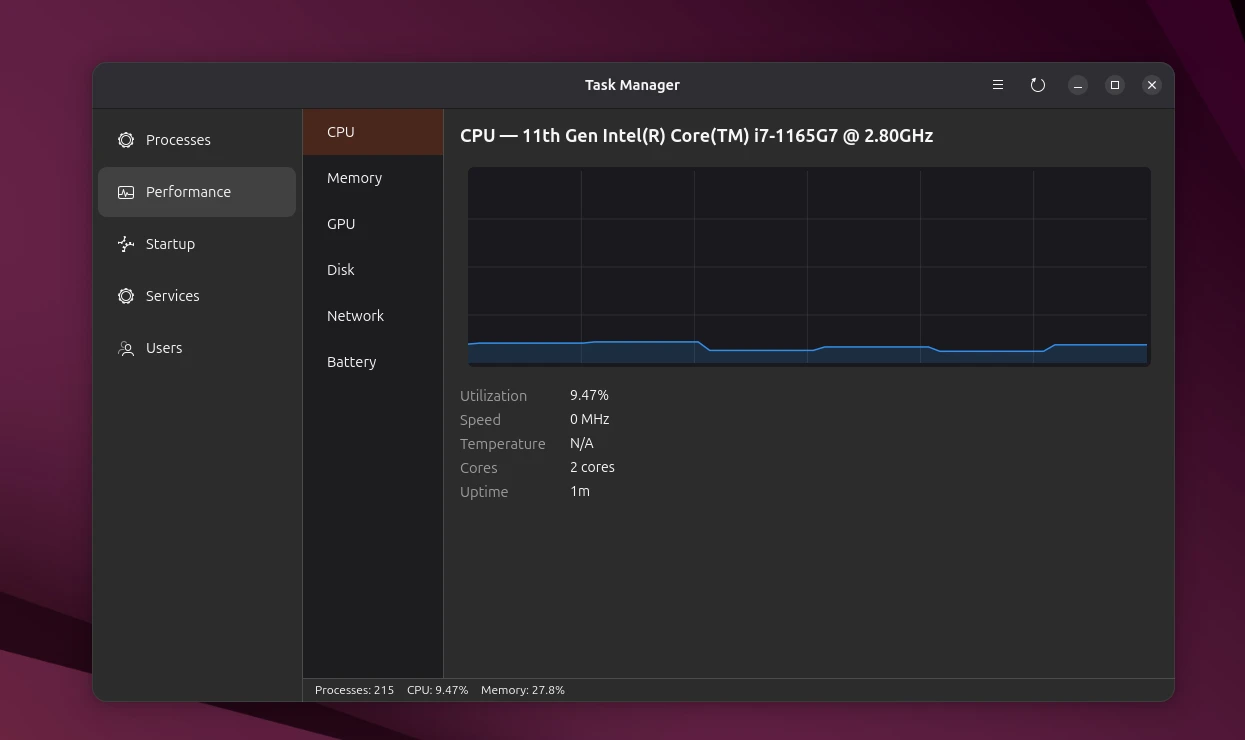The image size is (1245, 740).
Task: Switch to the Network tab
Action: click(x=355, y=315)
